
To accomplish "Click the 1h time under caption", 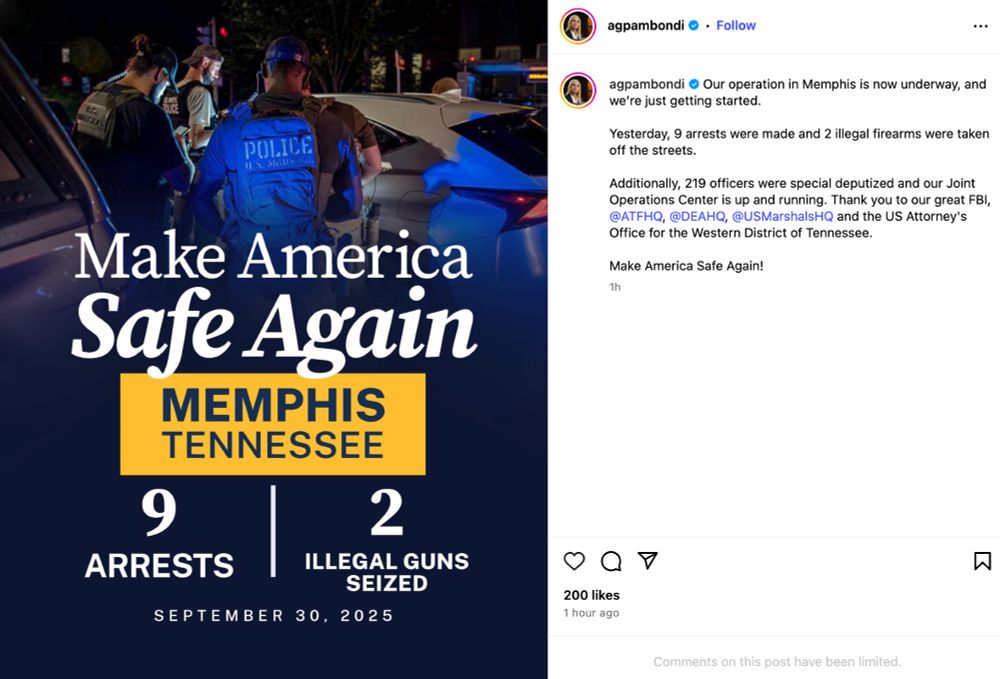I will click(615, 287).
